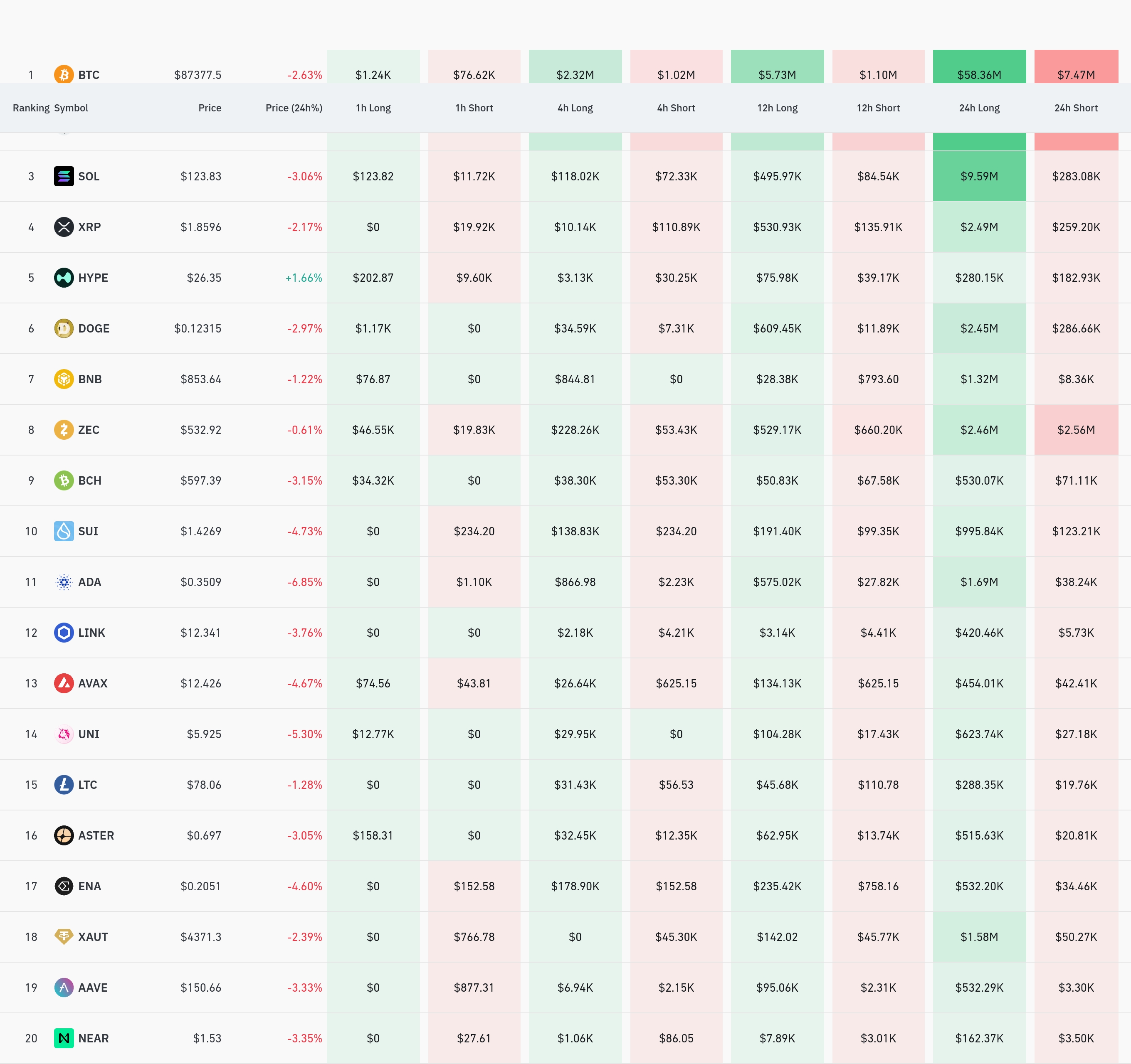Sort by the 24h Long column header
This screenshot has width=1131, height=1064.
click(978, 108)
